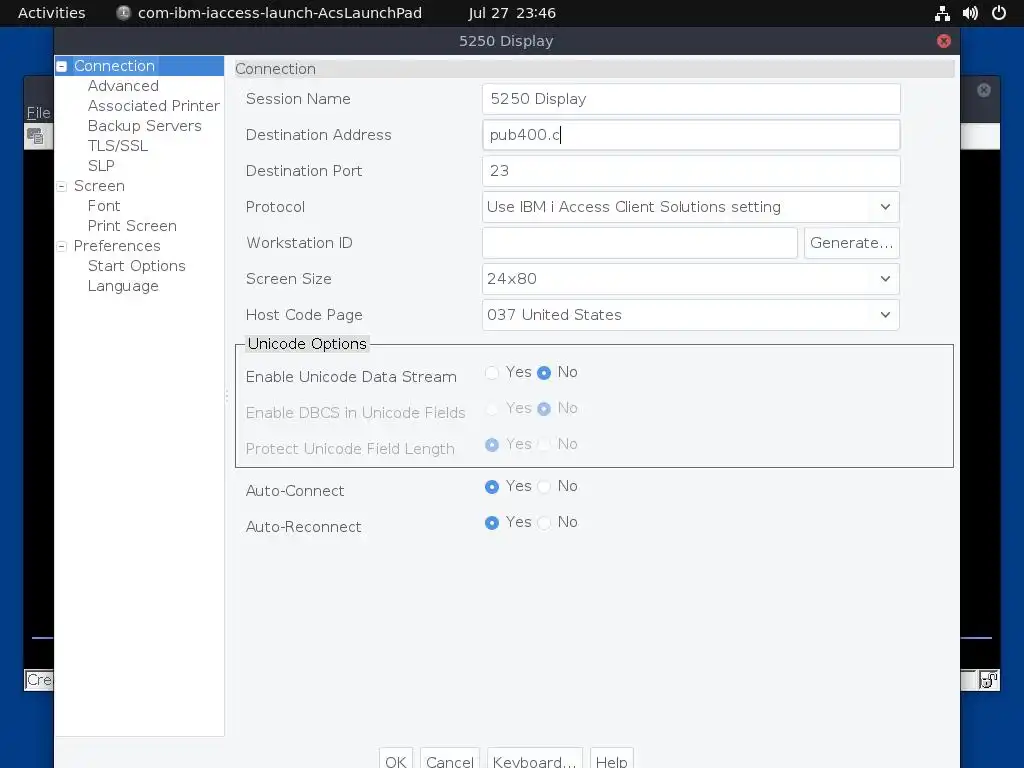
Task: Open the Host Code Page dropdown
Action: point(691,315)
